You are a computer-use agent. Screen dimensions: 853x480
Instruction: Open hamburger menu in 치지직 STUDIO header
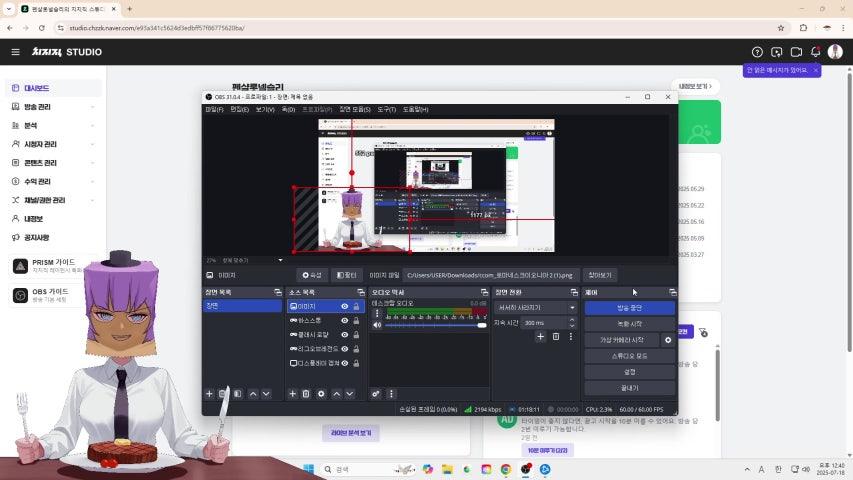point(15,52)
